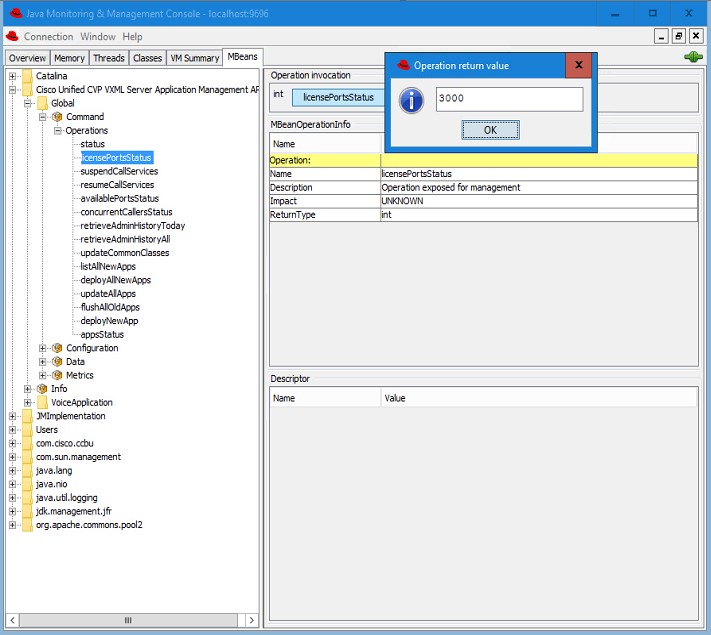
Task: Click the Data MBean icon
Action: coord(57,362)
